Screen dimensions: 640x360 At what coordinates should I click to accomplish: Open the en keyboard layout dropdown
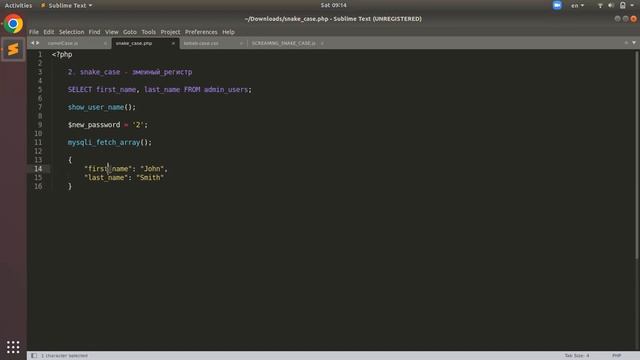coord(577,5)
